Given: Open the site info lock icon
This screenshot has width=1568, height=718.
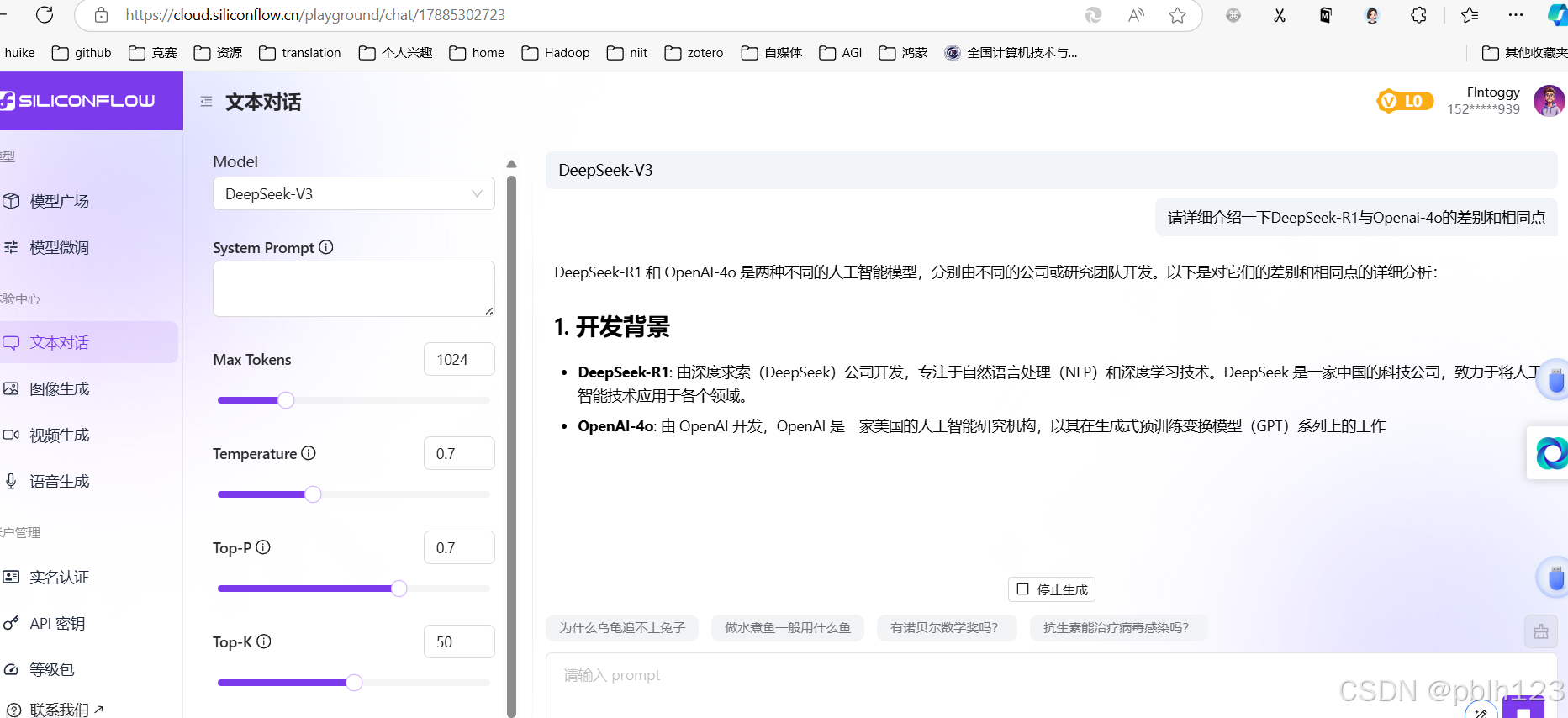Looking at the screenshot, I should (101, 15).
